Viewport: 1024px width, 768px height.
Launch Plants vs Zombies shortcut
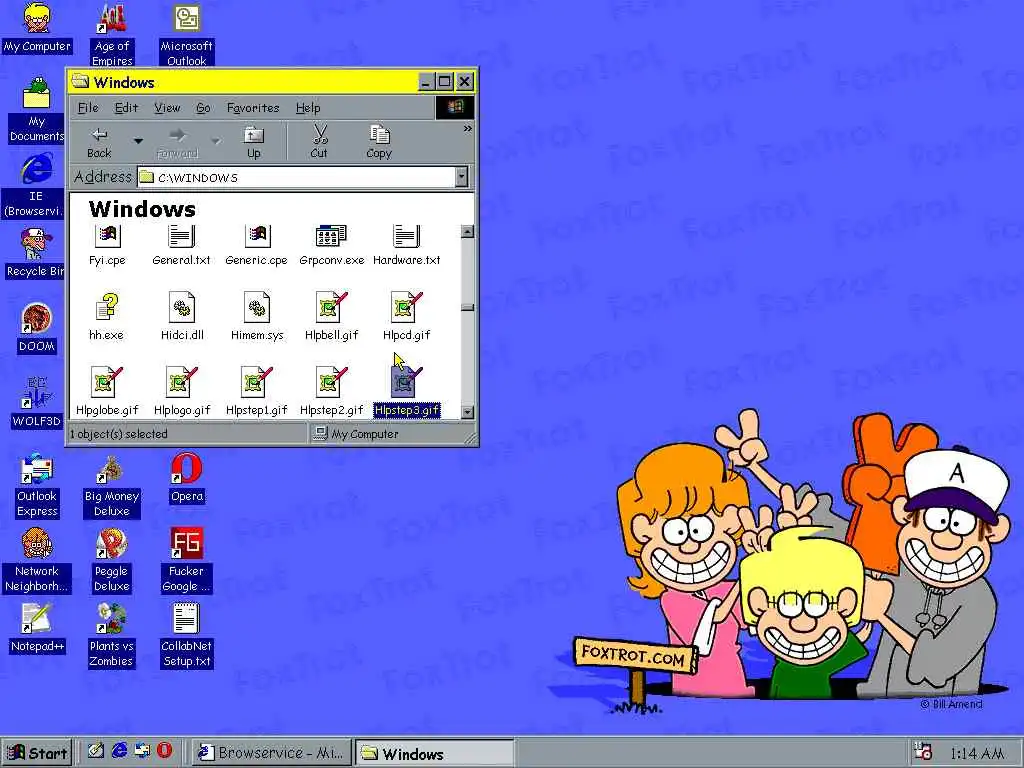[112, 635]
